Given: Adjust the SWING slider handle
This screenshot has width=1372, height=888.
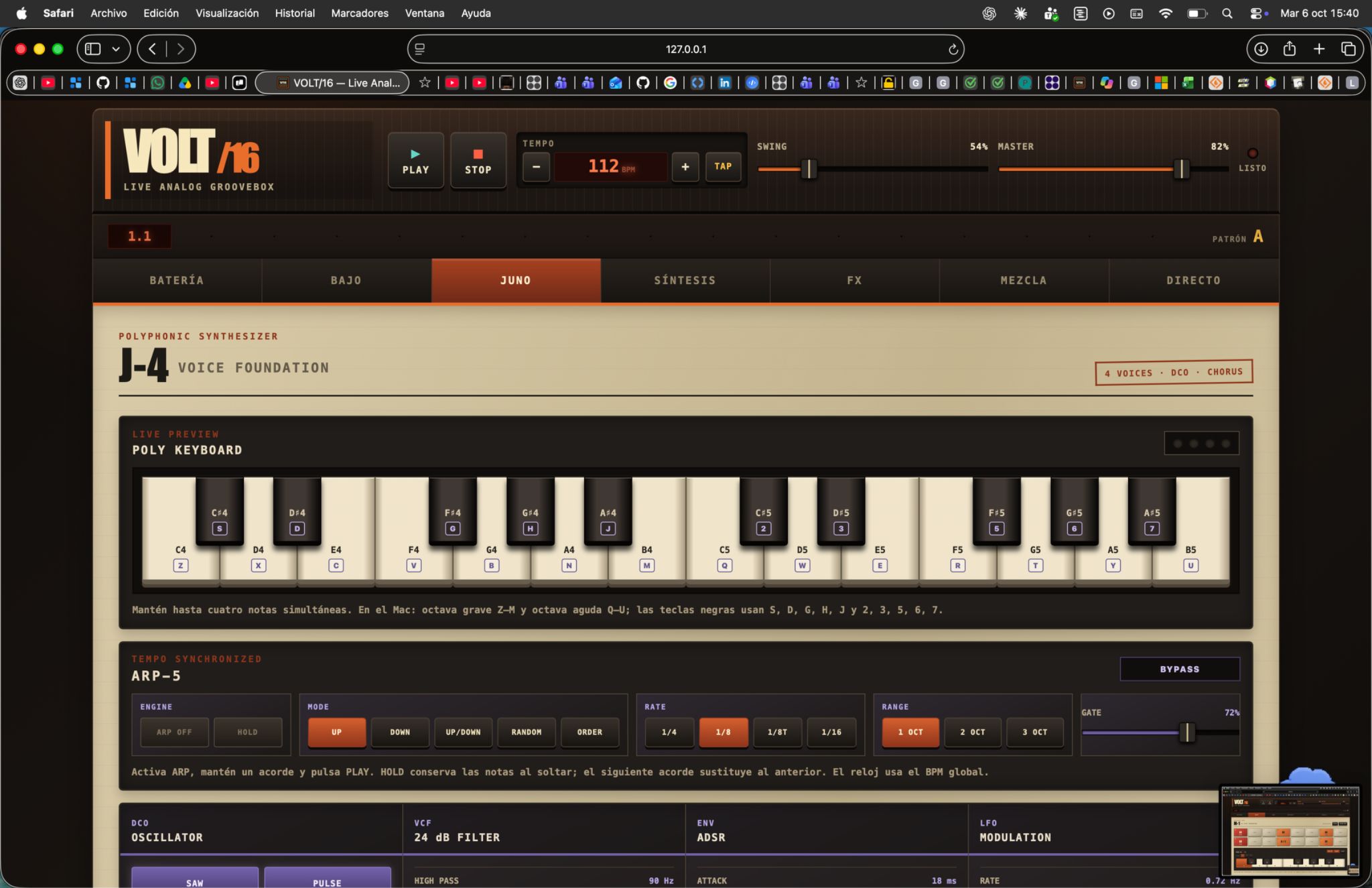Looking at the screenshot, I should pos(809,169).
